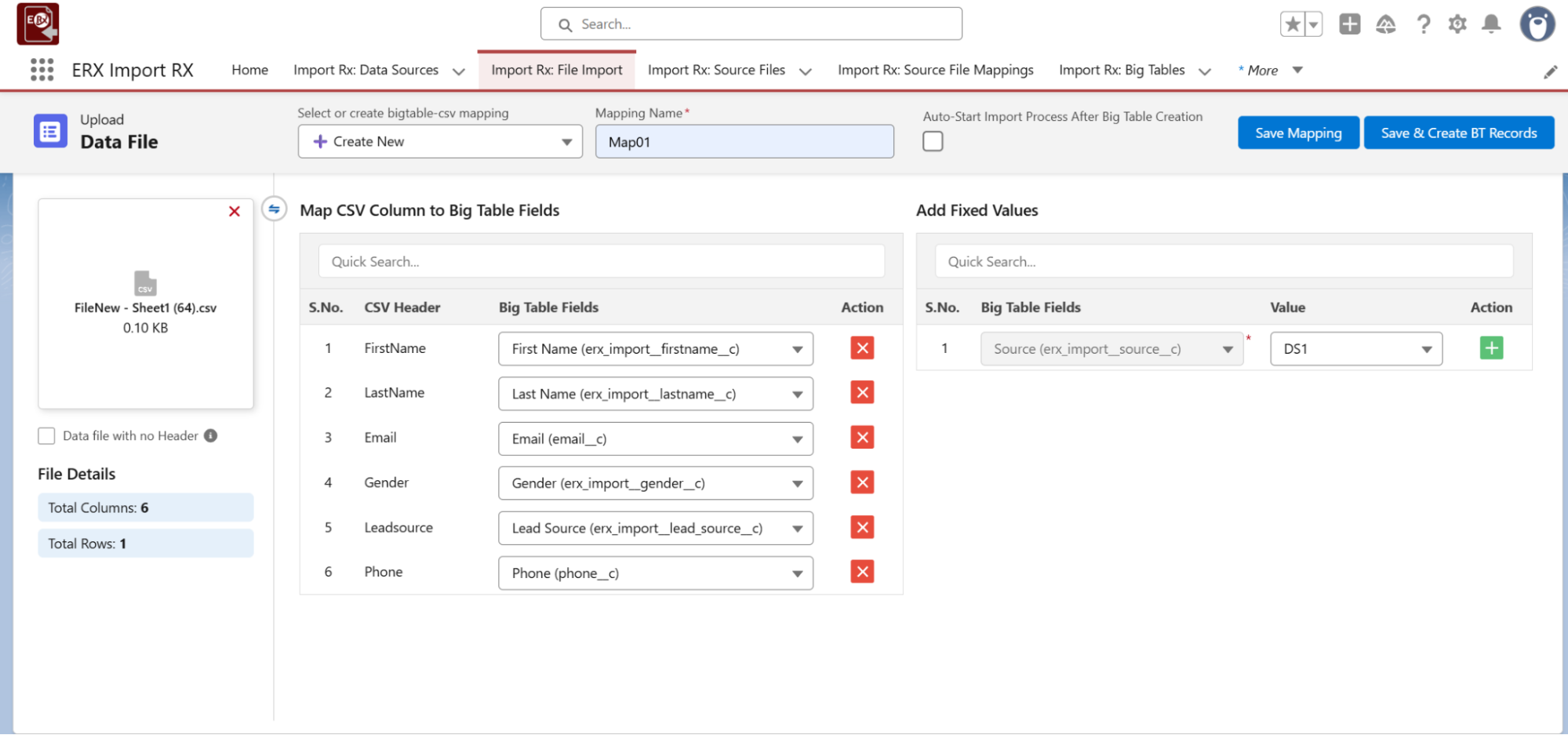The height and width of the screenshot is (735, 1568).
Task: Switch to Import Rx: Source File Mappings tab
Action: [935, 70]
